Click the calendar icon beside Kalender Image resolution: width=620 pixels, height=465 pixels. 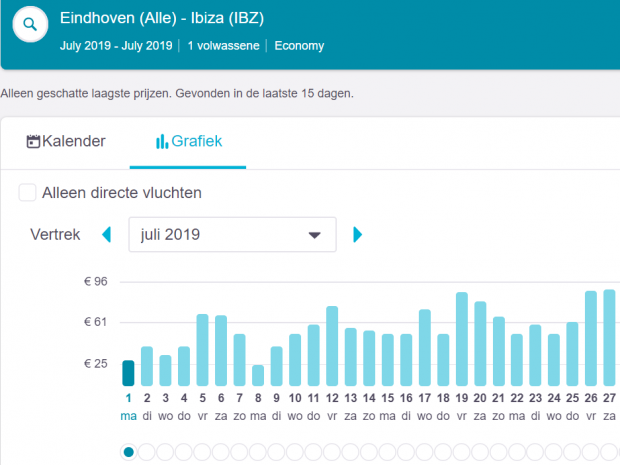33,142
